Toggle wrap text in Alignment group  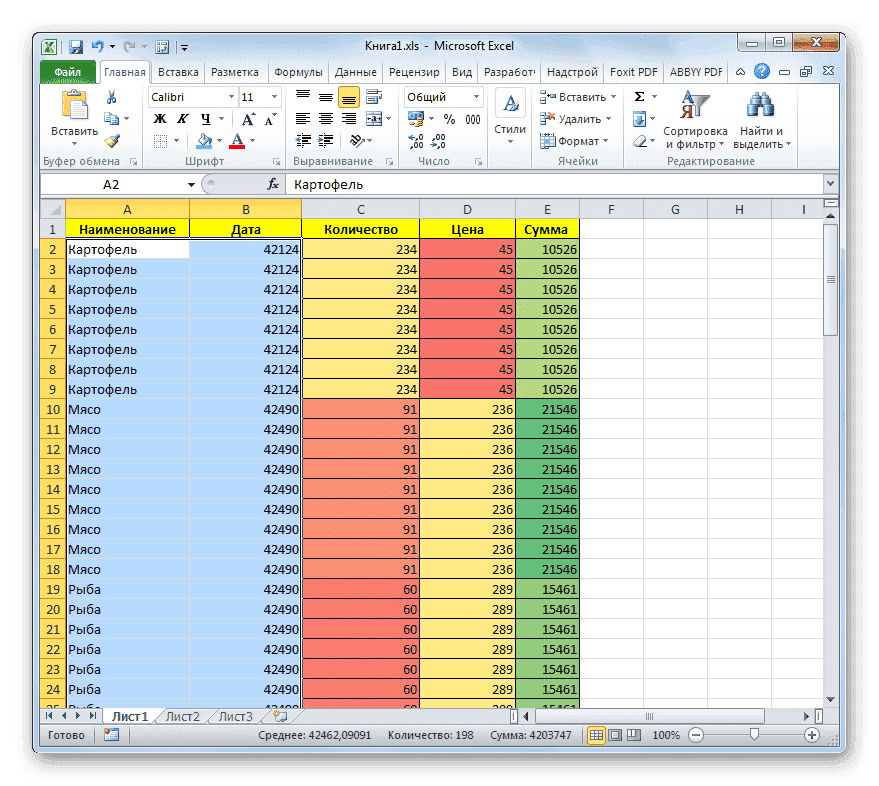pos(374,97)
